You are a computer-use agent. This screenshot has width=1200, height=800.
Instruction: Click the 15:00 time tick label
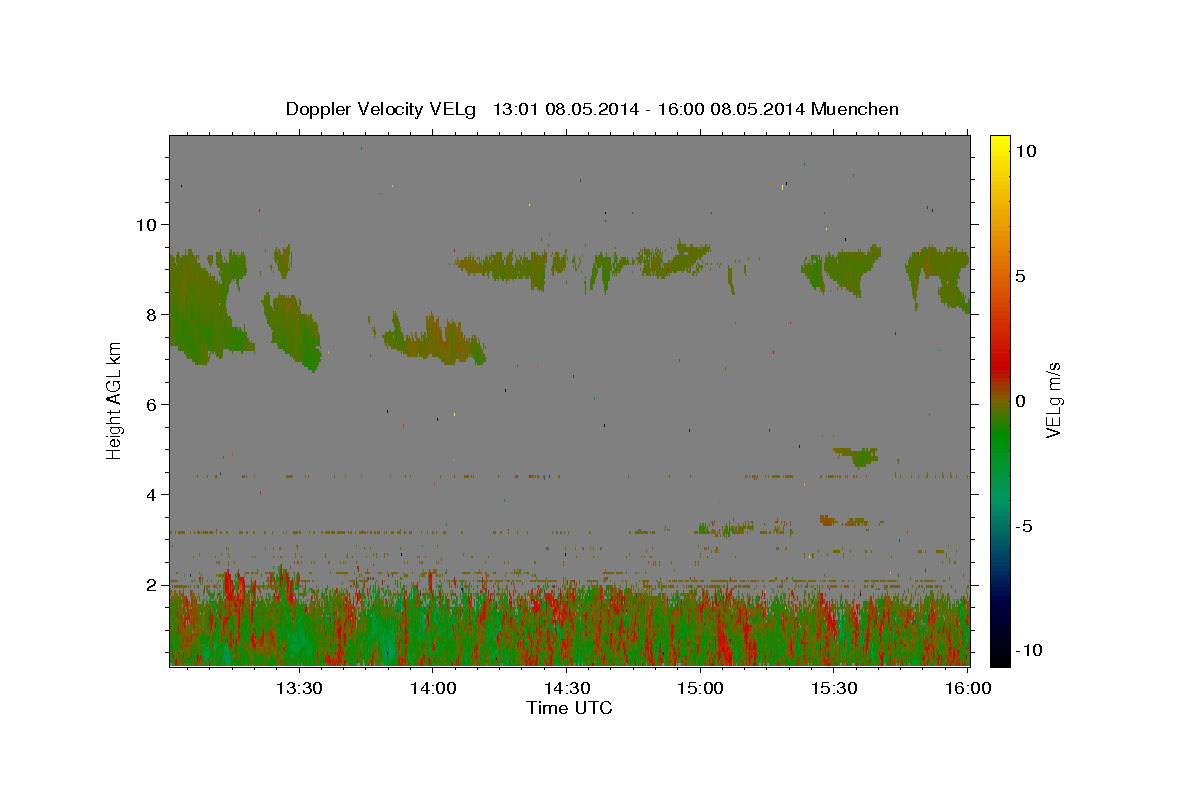coord(700,688)
